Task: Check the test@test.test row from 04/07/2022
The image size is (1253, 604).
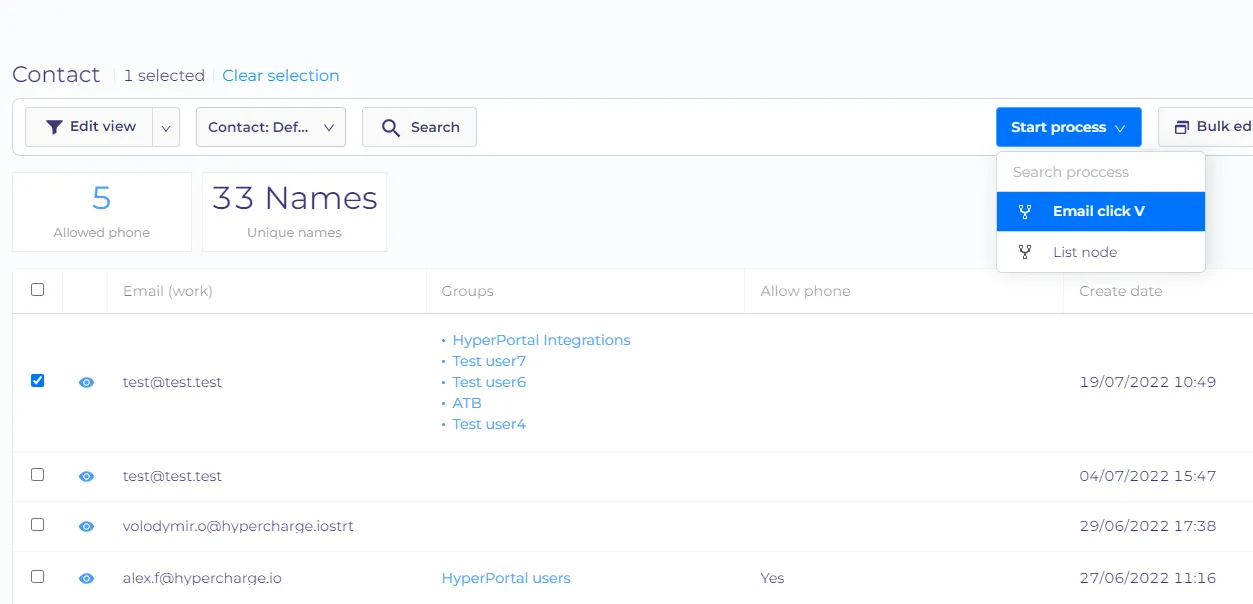Action: (37, 475)
